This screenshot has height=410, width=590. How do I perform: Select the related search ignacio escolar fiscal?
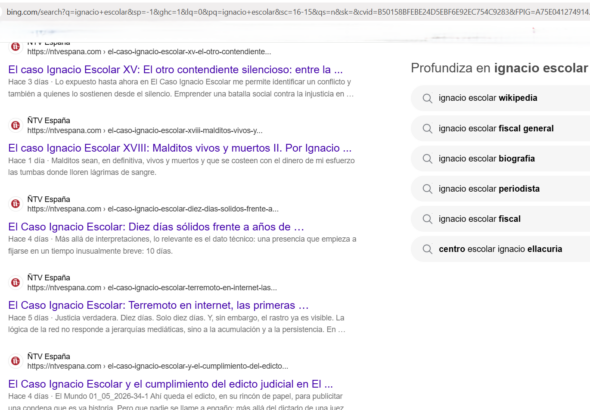[x=479, y=219]
